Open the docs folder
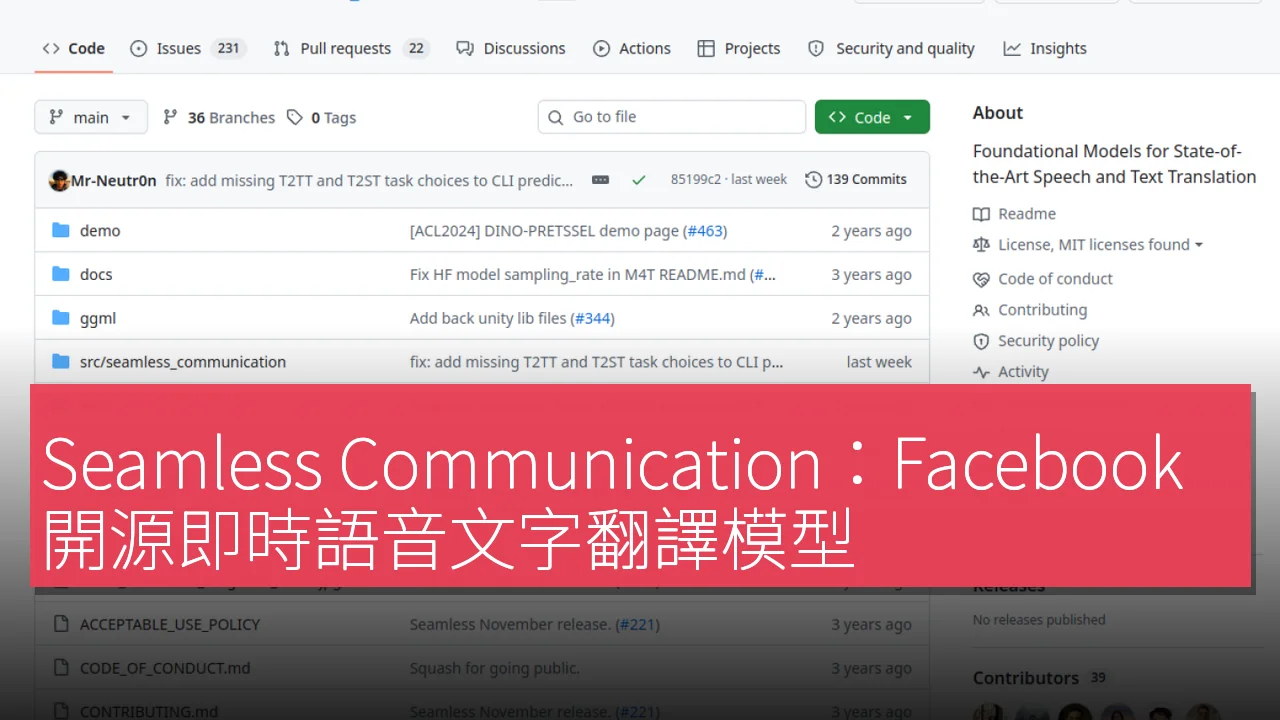 click(96, 274)
